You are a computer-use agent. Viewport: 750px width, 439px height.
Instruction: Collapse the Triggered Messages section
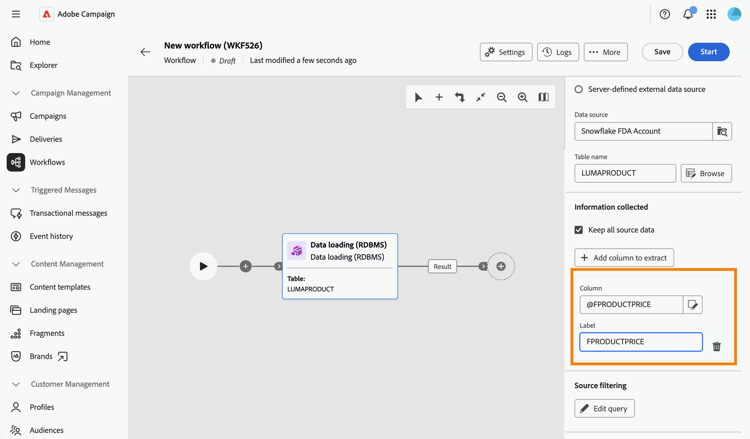[x=16, y=190]
